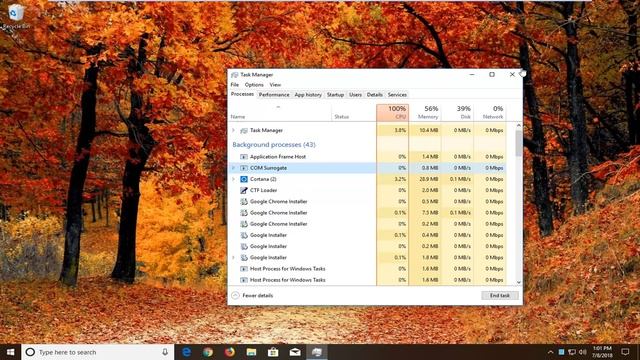Image resolution: width=640 pixels, height=360 pixels.
Task: Switch to the Performance tab
Action: pos(274,95)
